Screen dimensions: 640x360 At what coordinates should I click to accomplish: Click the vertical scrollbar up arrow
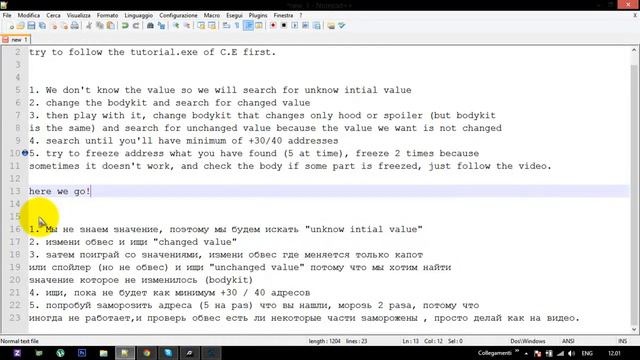pyautogui.click(x=634, y=51)
